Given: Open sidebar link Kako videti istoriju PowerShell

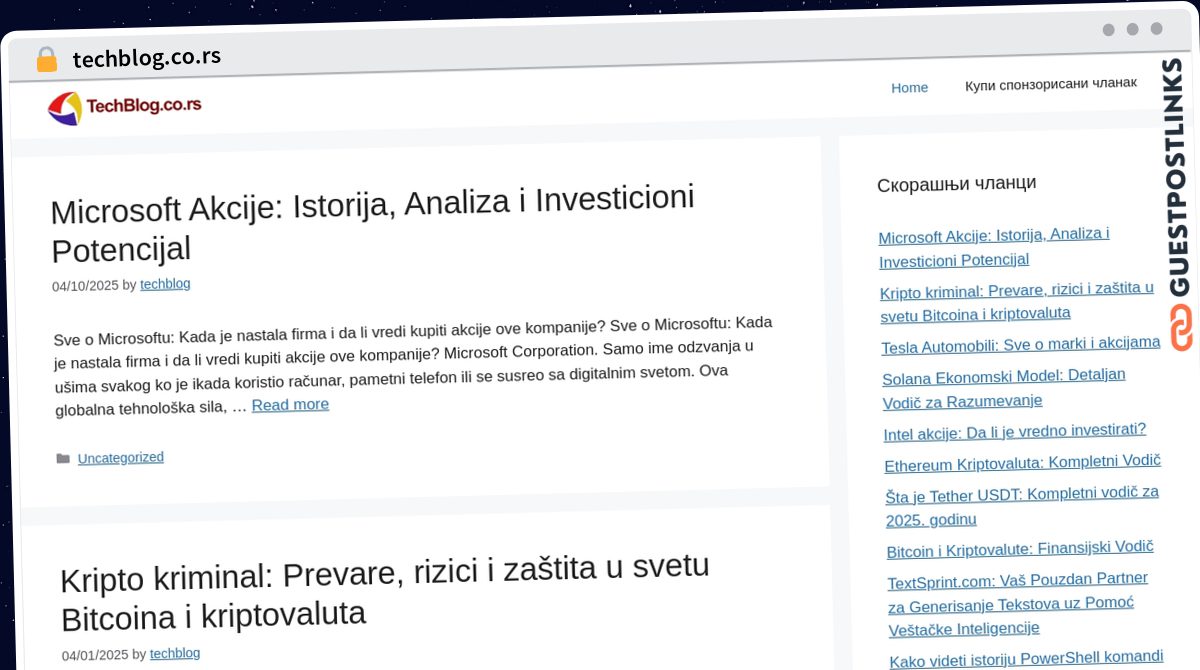Looking at the screenshot, I should [x=1026, y=658].
